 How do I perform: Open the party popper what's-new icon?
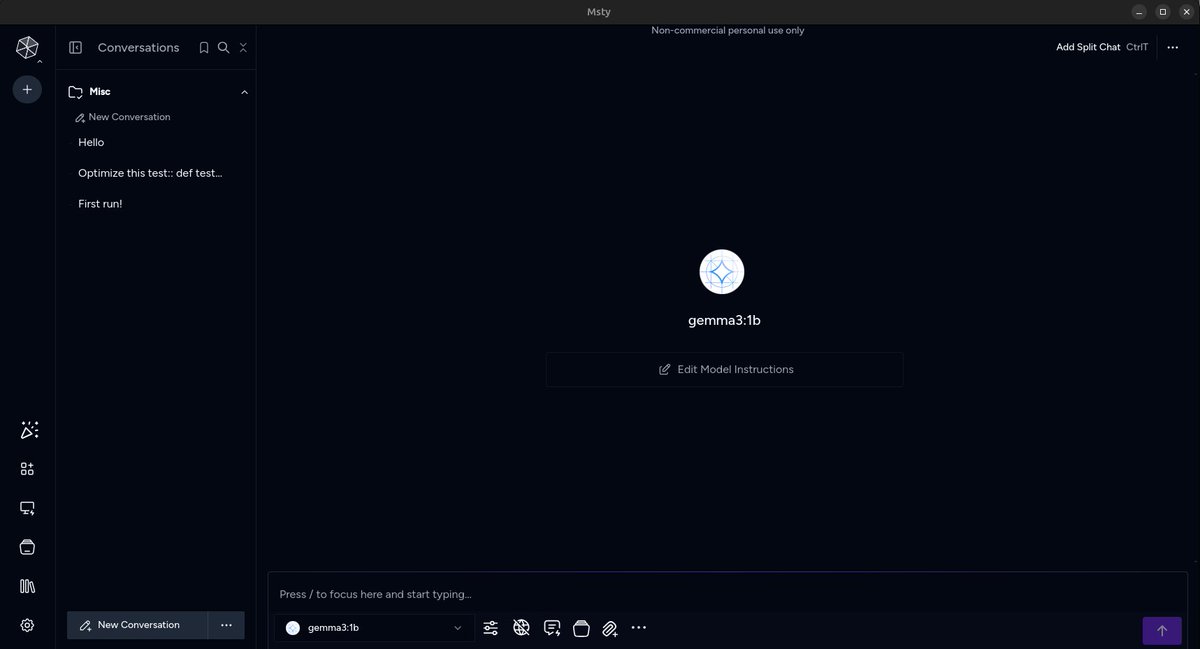(29, 430)
